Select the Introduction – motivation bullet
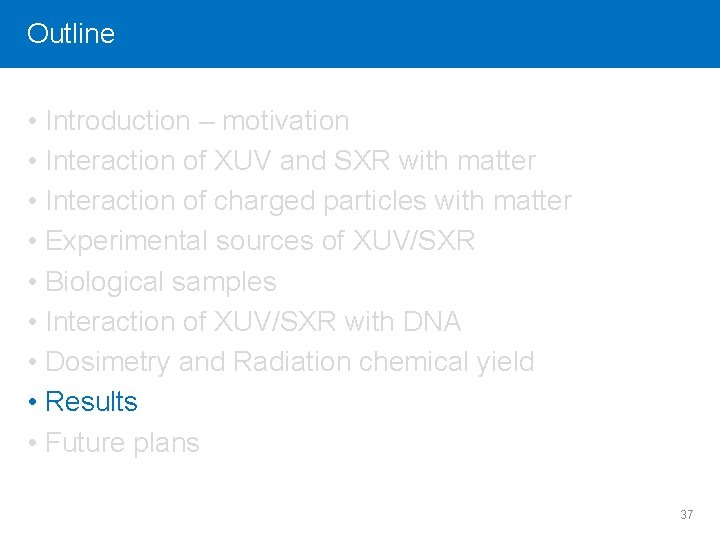Screen dimensions: 720x540 coord(197,121)
